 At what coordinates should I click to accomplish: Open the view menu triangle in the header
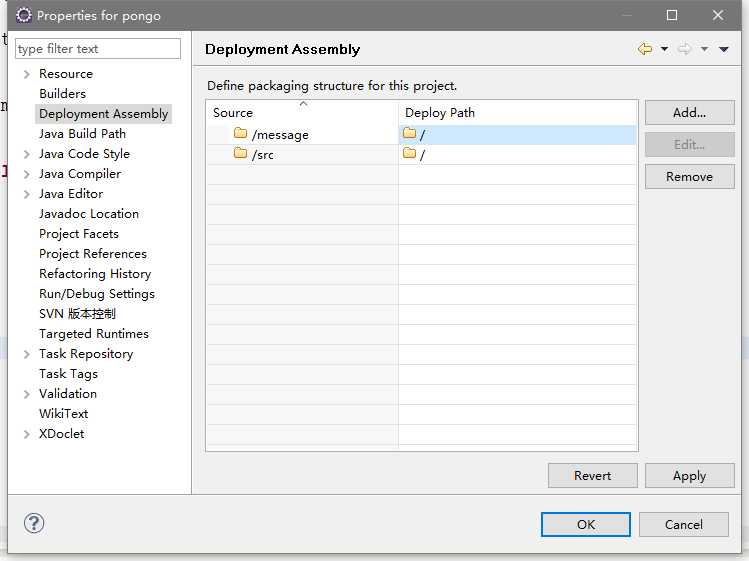point(724,49)
